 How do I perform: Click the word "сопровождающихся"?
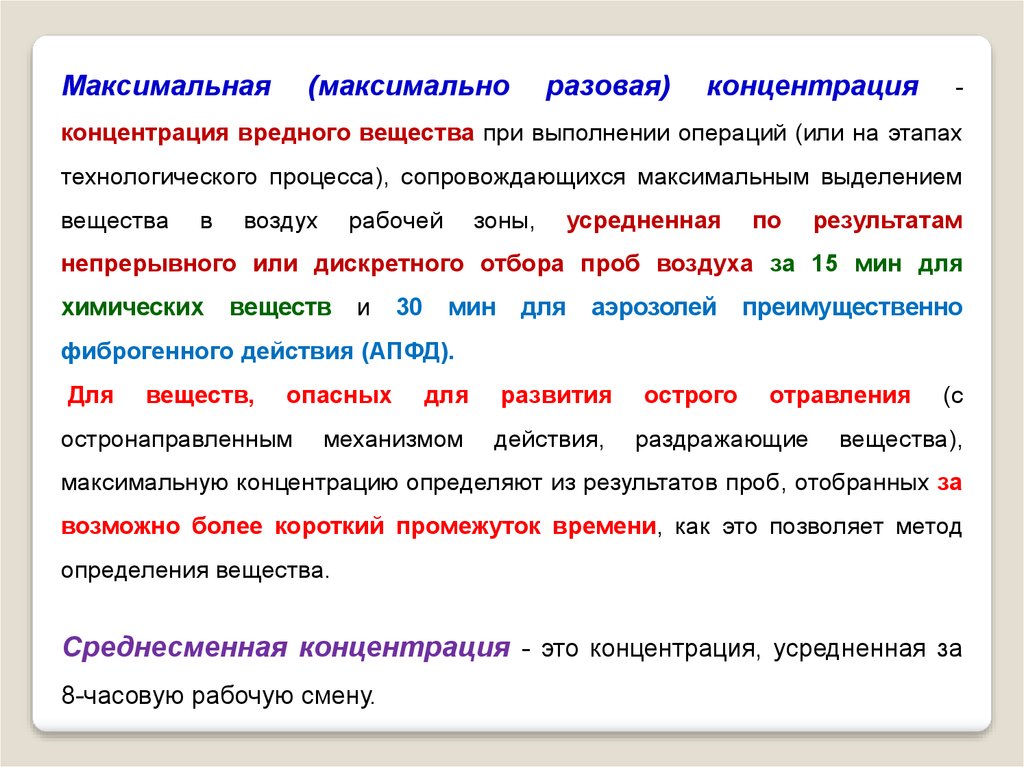[513, 177]
